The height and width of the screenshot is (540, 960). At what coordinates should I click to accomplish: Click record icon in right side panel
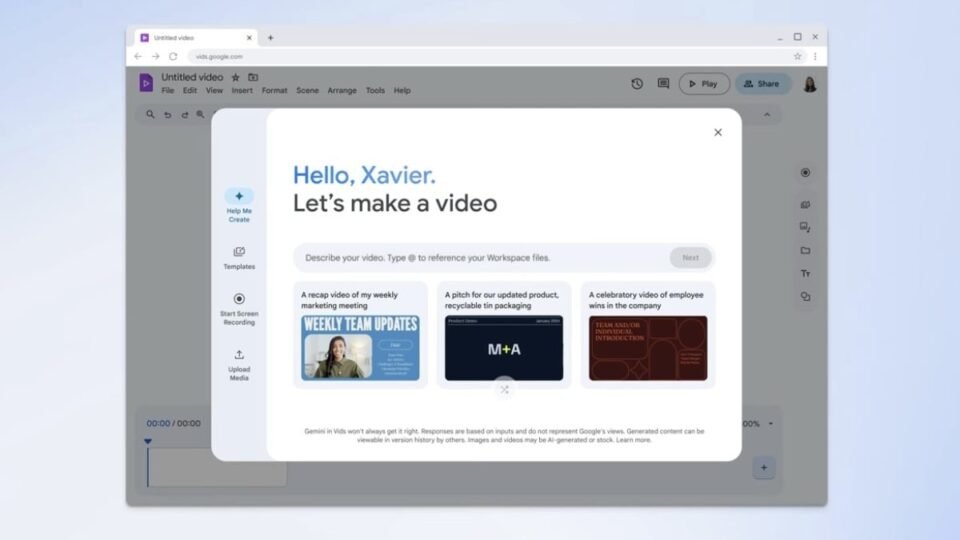click(805, 173)
